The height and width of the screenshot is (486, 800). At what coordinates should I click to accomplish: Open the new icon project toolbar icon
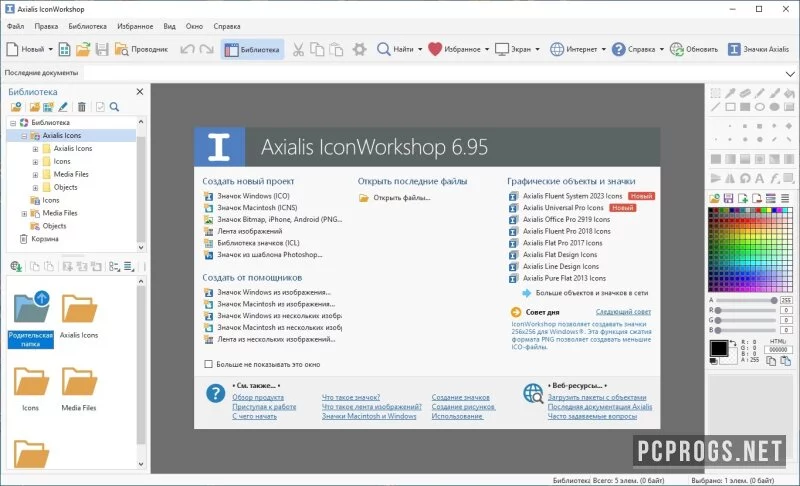64,49
